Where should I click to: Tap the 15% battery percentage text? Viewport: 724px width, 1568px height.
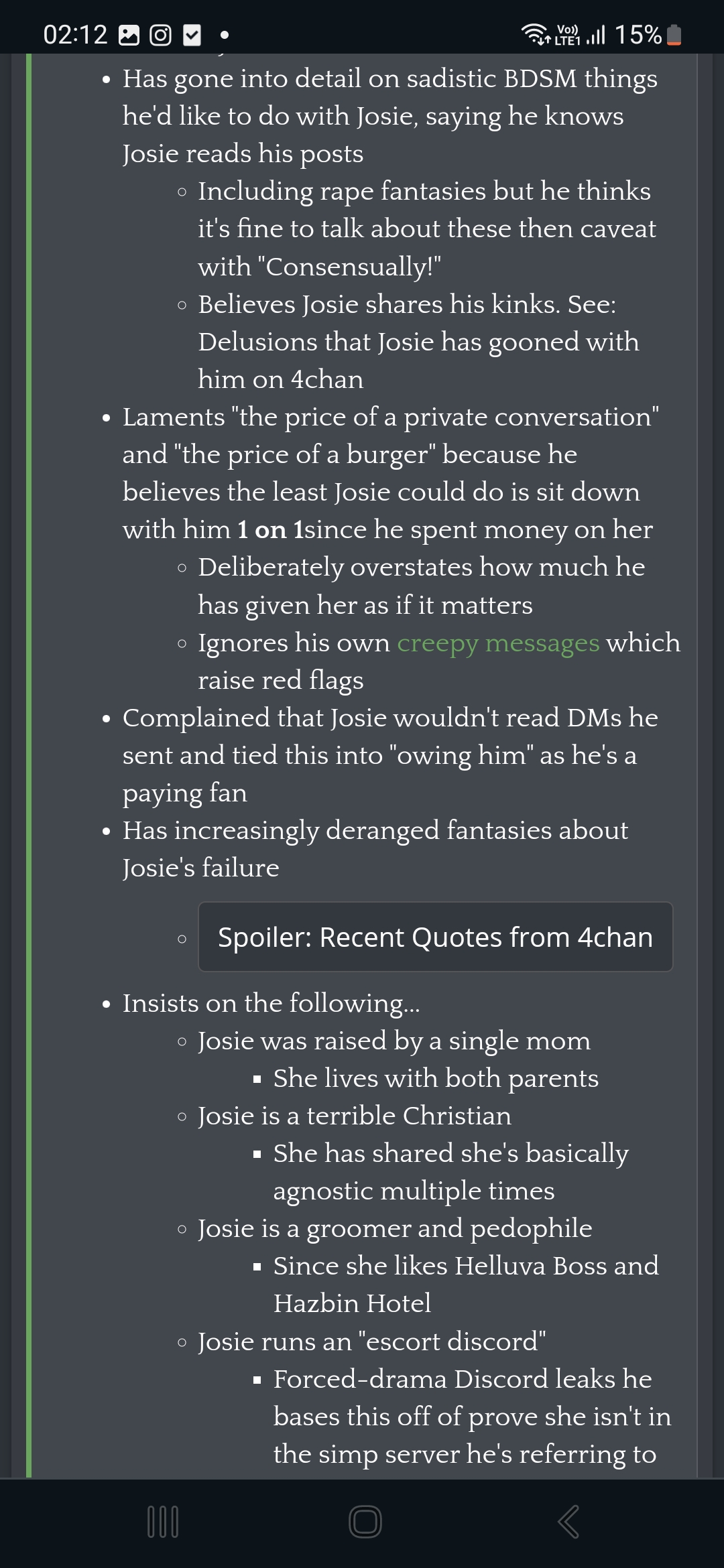pos(638,35)
